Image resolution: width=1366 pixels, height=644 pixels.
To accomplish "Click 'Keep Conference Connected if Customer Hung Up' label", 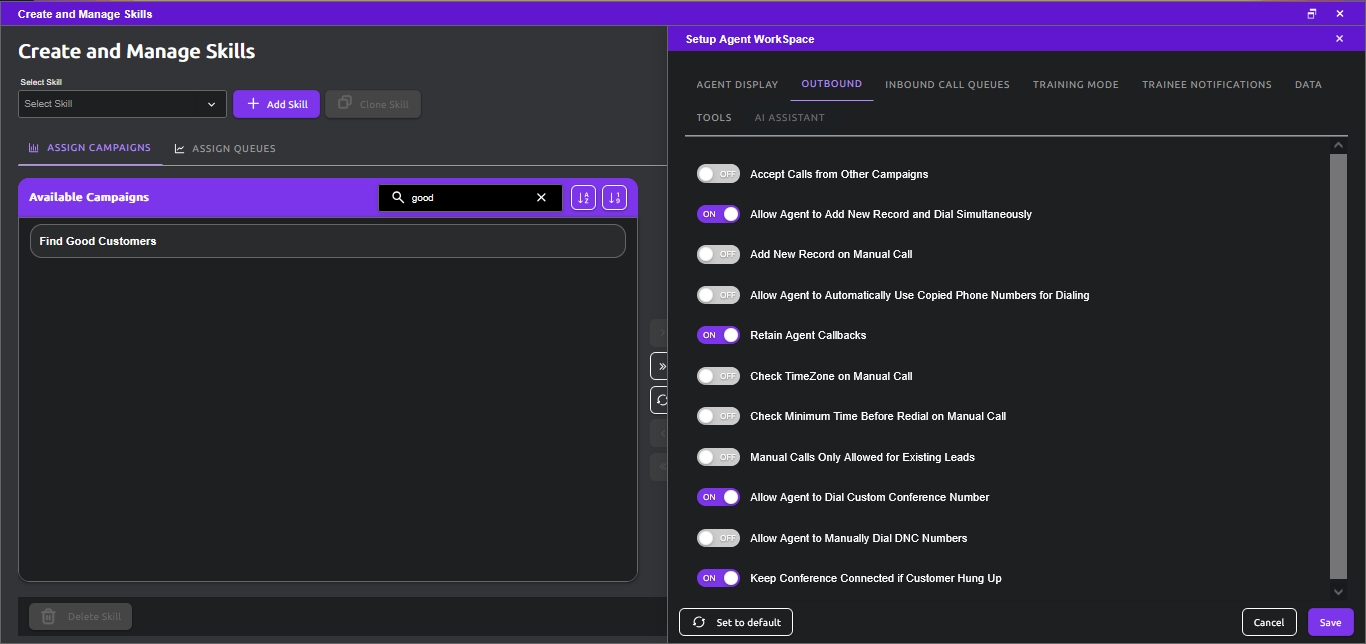I will click(876, 578).
